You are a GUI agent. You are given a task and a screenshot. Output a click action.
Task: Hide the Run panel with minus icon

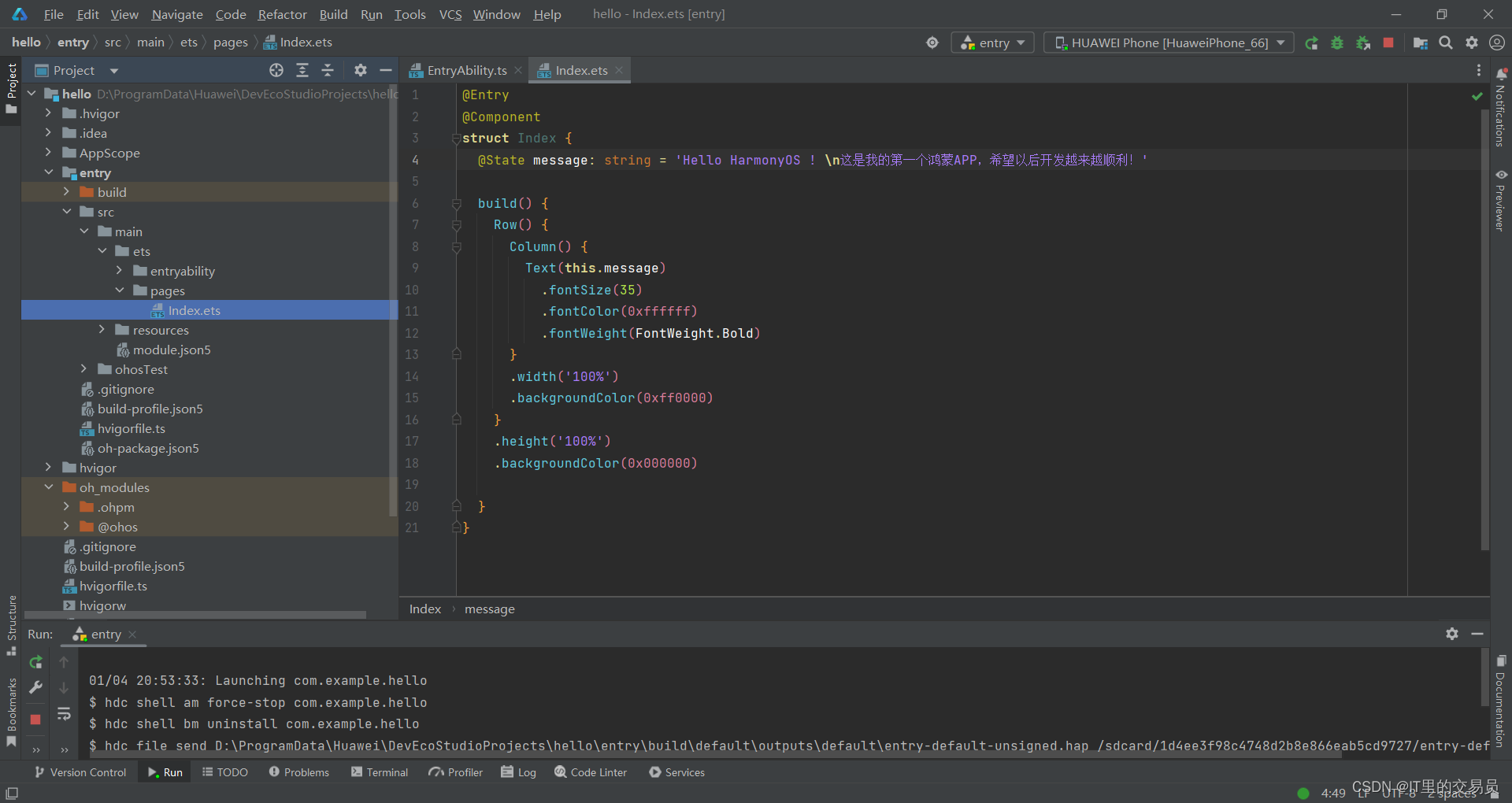click(x=1477, y=634)
